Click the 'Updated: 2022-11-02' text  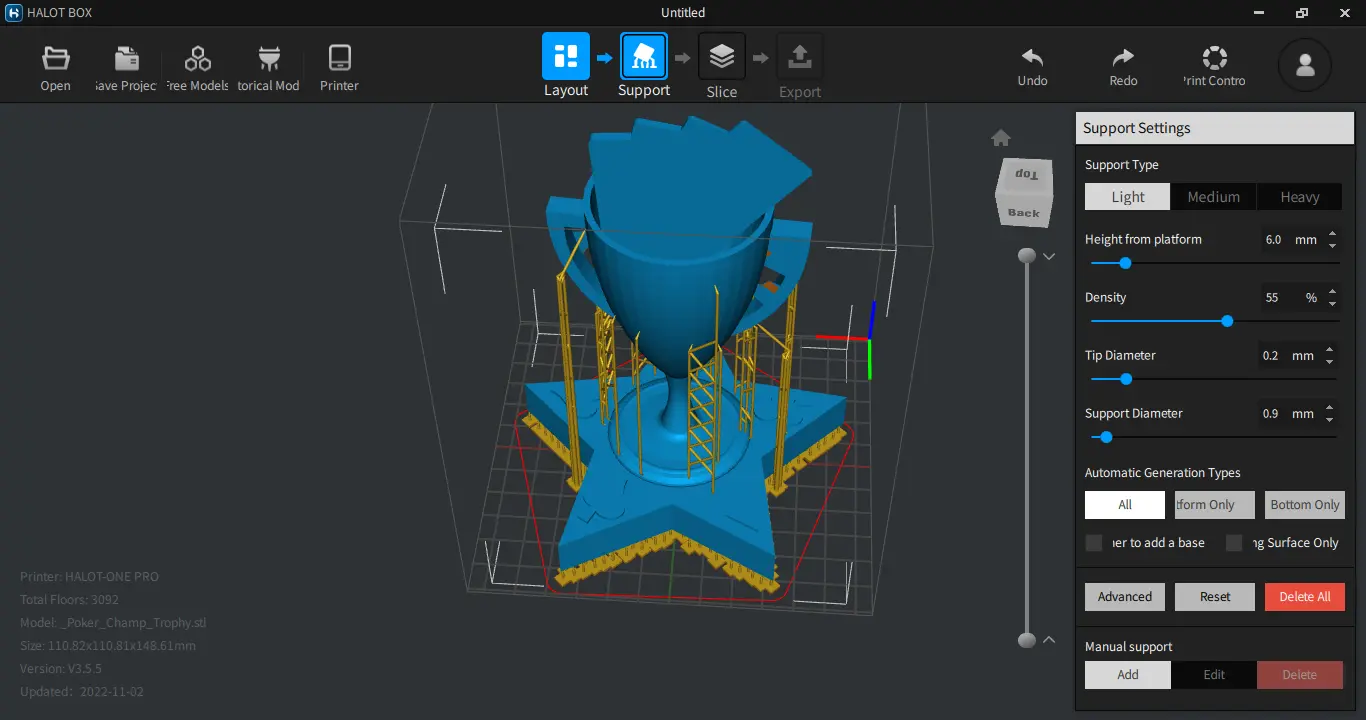point(82,692)
